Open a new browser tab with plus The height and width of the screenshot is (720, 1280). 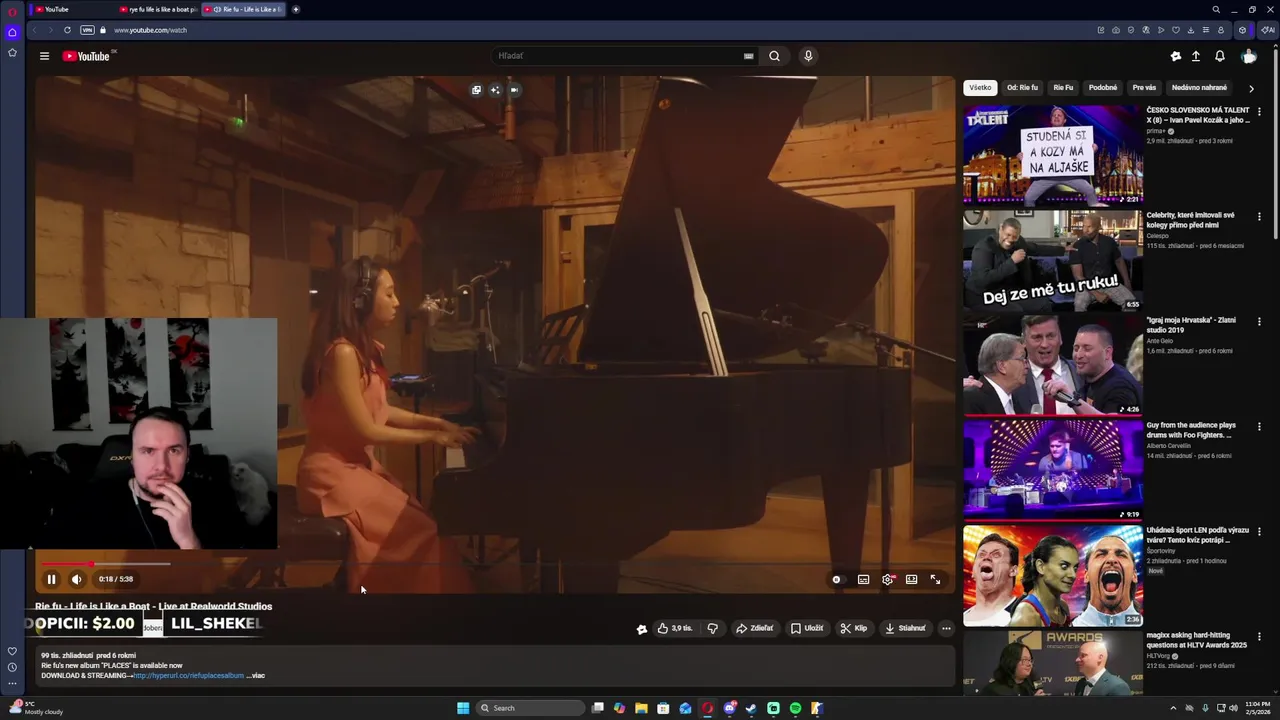(x=296, y=9)
